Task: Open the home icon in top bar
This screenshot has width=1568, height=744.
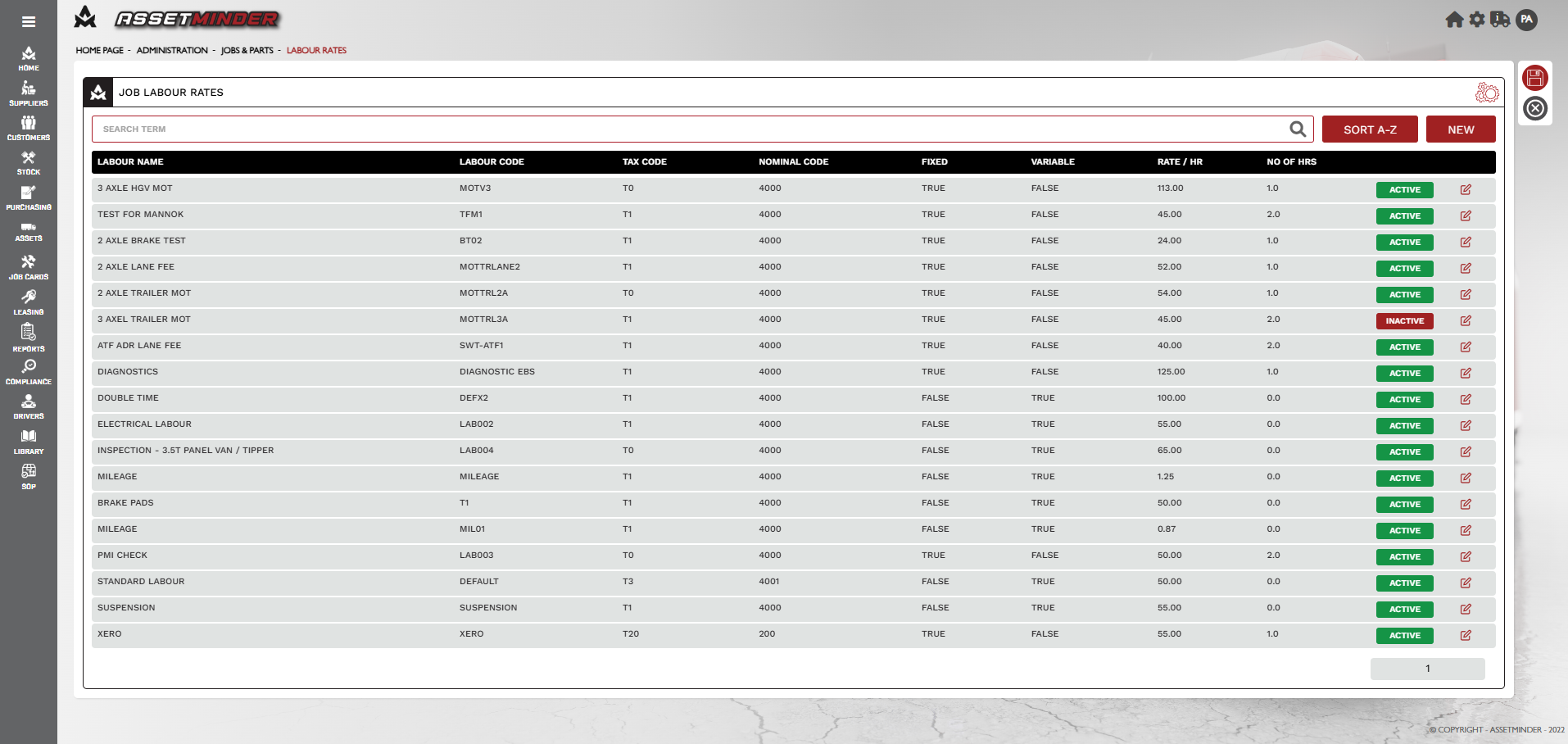Action: point(1454,20)
